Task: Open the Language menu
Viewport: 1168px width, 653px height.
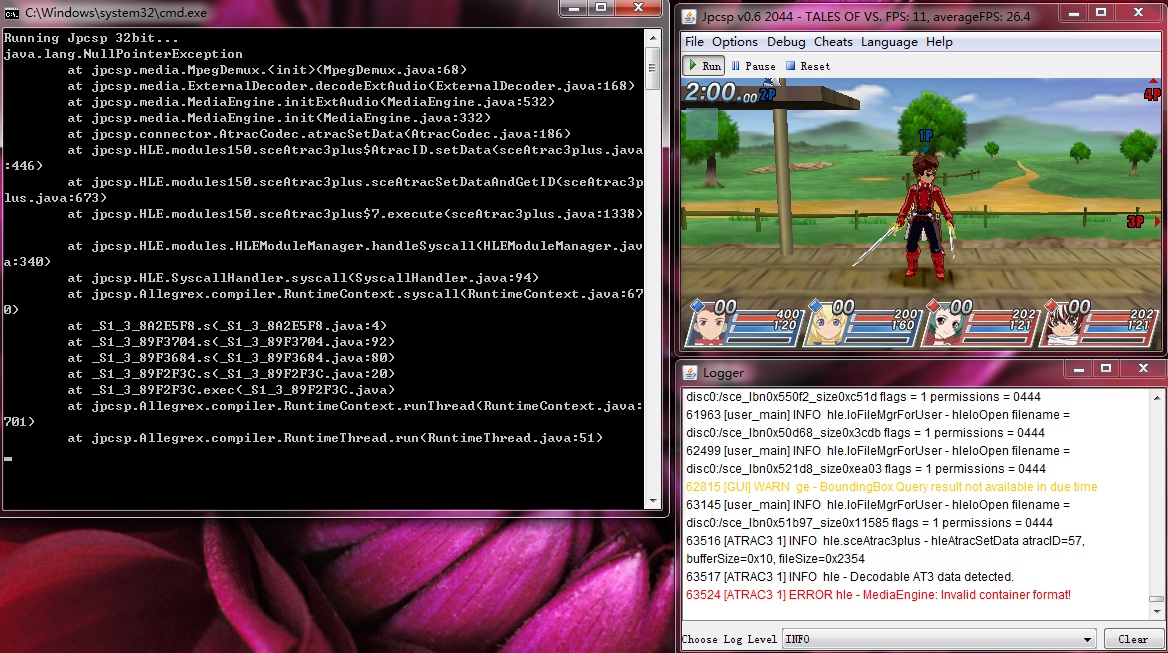Action: [889, 42]
